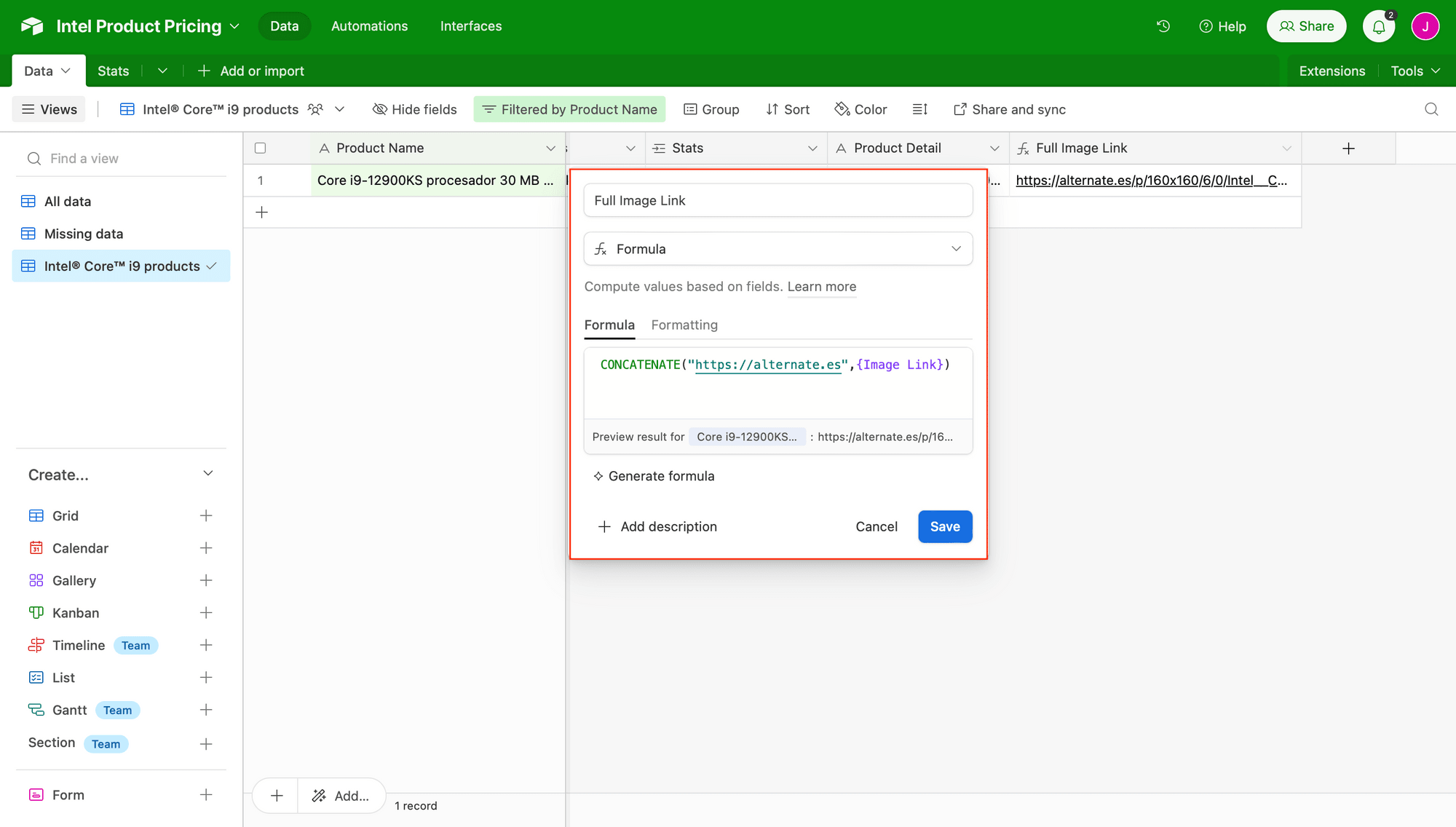
Task: Add a new Kanban view
Action: tap(206, 613)
